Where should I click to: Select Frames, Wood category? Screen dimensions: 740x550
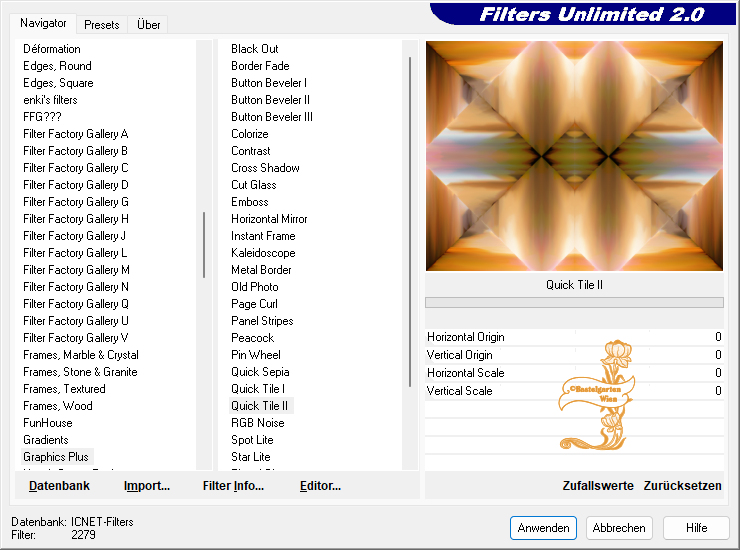(x=58, y=406)
